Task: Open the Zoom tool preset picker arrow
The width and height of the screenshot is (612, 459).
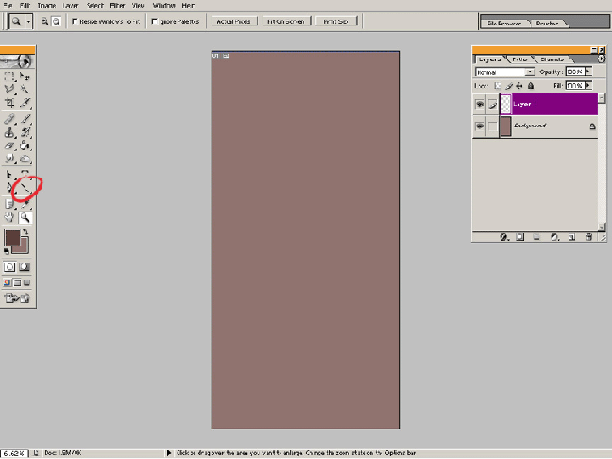Action: [x=28, y=22]
